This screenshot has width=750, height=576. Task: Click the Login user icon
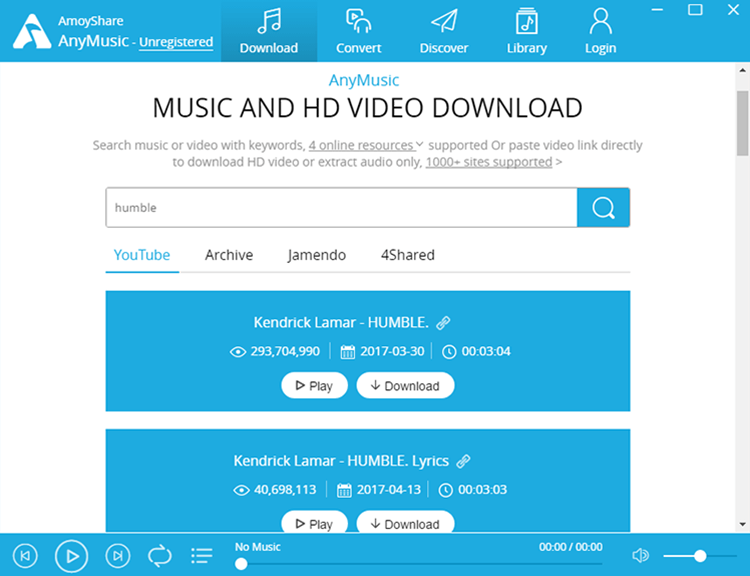[600, 22]
